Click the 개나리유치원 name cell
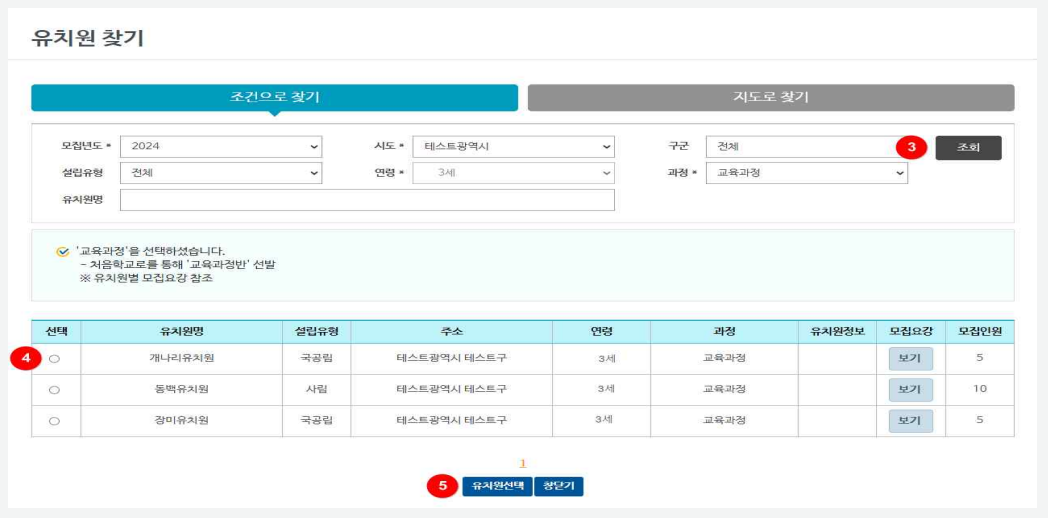The height and width of the screenshot is (518, 1048). pyautogui.click(x=182, y=358)
